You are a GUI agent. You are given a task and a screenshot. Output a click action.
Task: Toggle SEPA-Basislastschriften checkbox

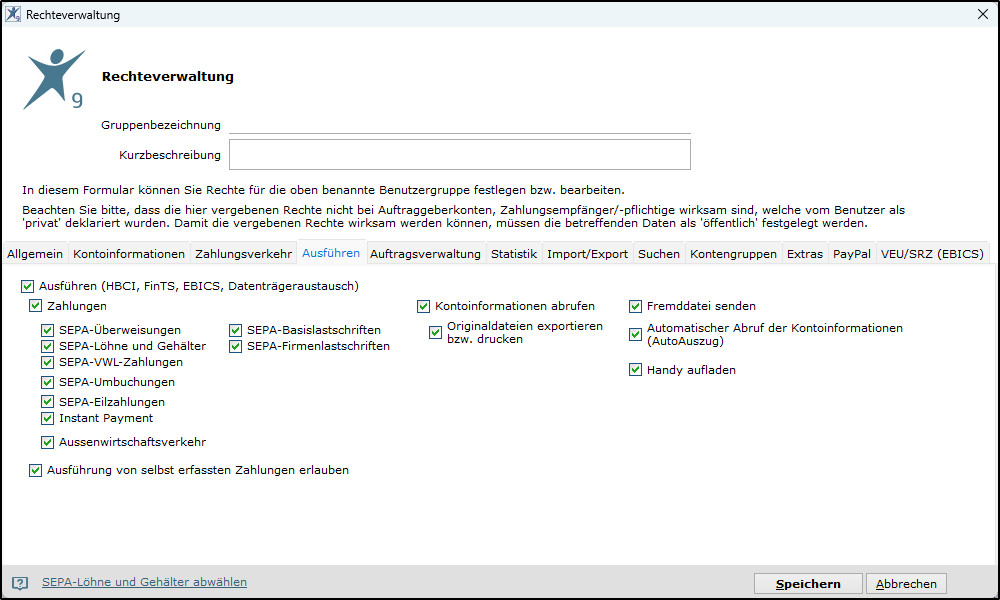click(235, 330)
